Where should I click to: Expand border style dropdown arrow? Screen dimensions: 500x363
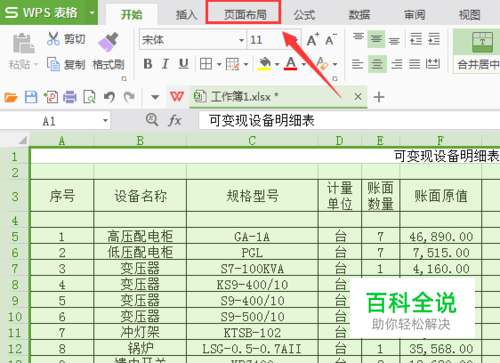219,64
